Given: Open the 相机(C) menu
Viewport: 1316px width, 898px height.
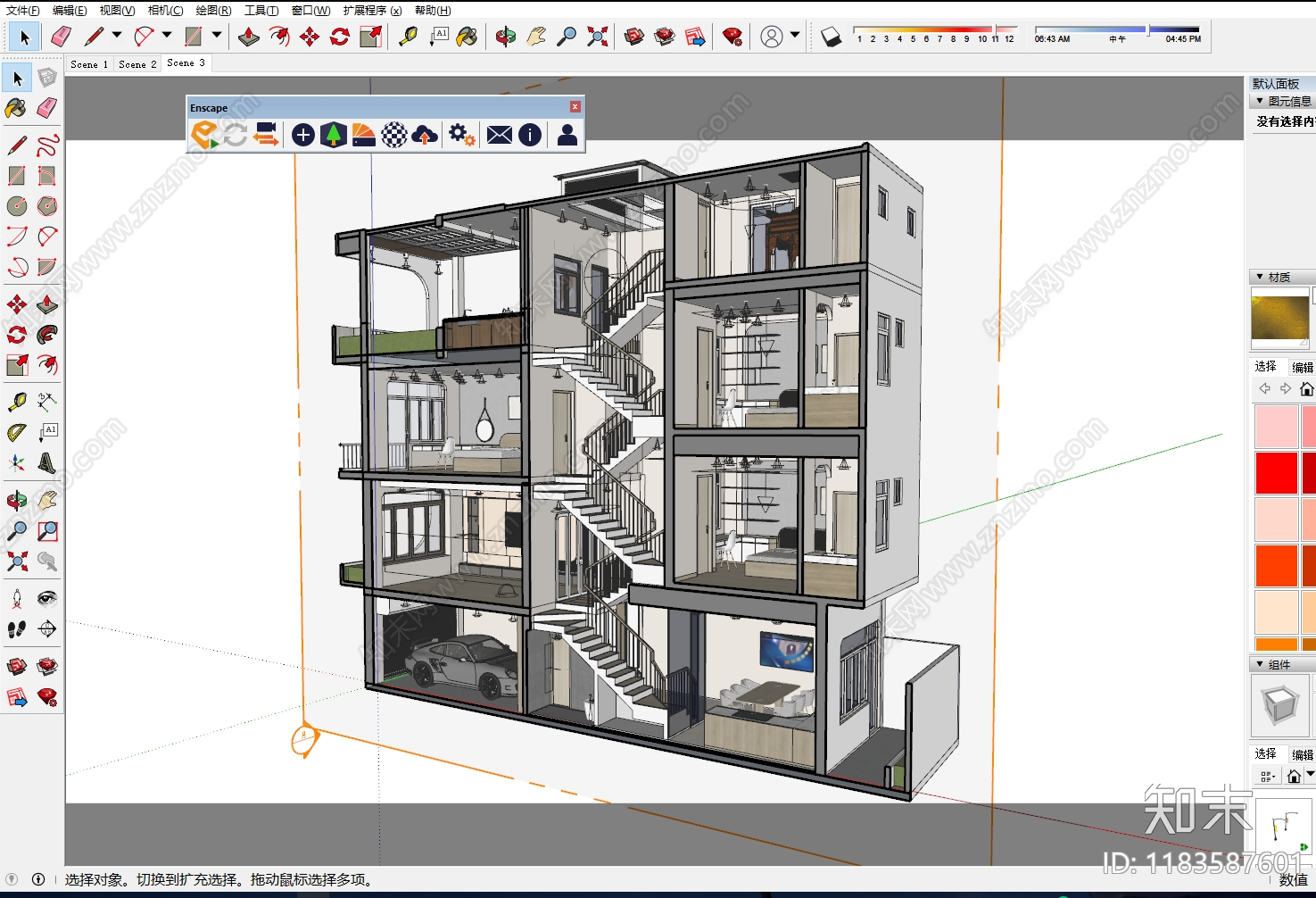Looking at the screenshot, I should pyautogui.click(x=165, y=11).
